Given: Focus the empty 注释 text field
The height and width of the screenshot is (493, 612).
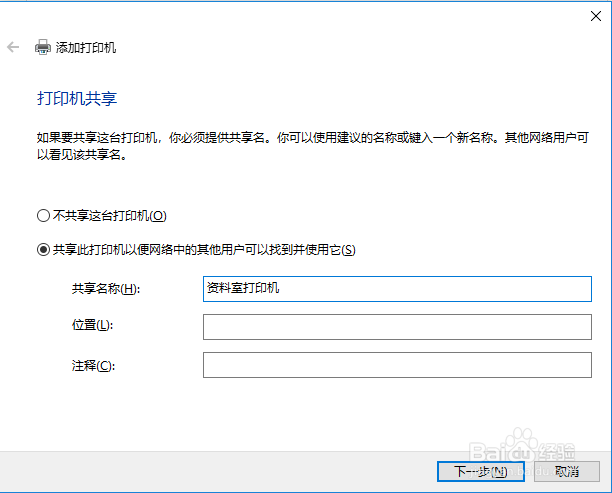Looking at the screenshot, I should coord(397,365).
